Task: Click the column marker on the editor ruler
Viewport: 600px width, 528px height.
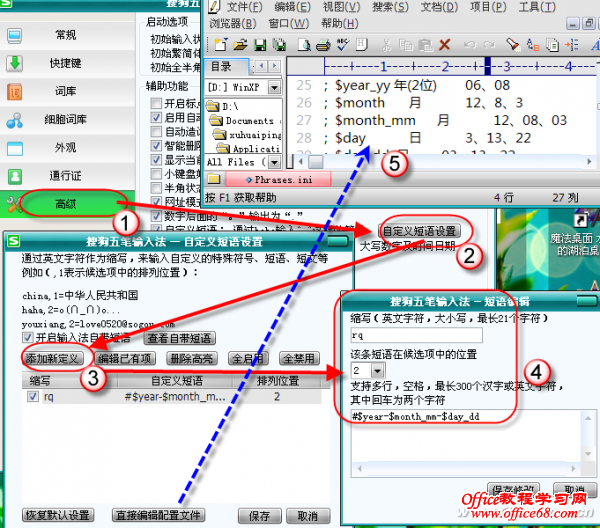Action: point(488,66)
